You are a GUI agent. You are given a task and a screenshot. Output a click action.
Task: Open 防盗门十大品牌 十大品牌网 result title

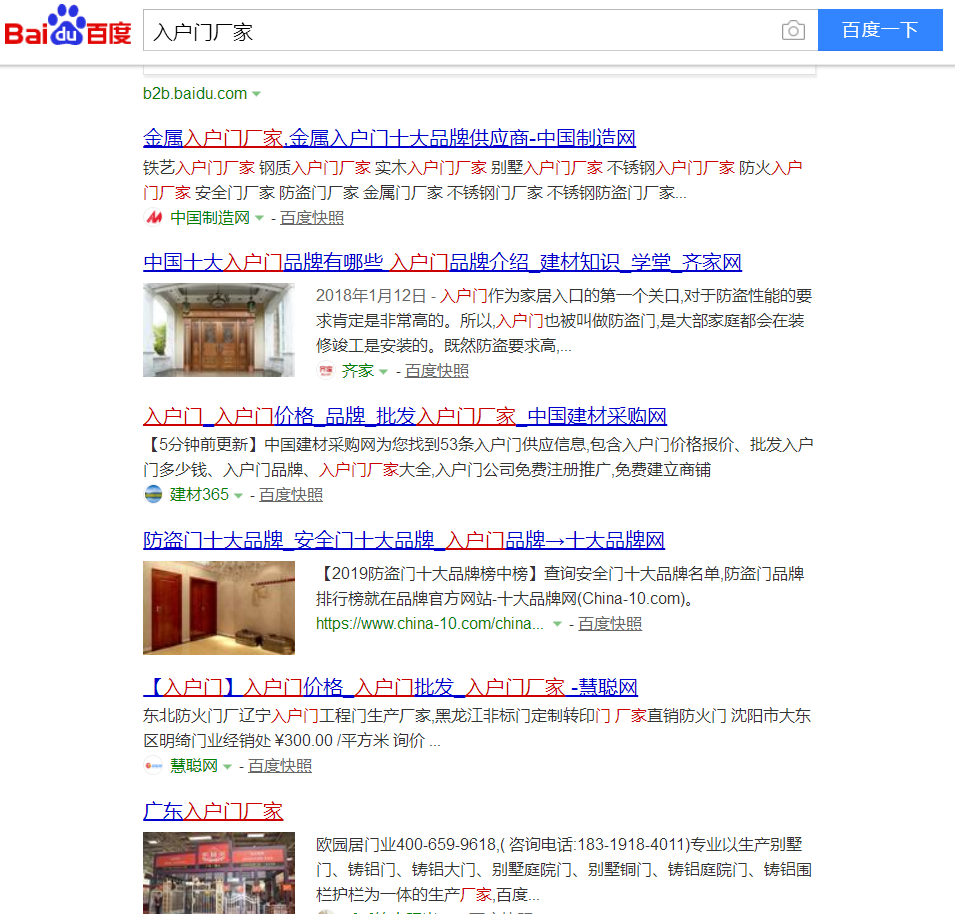tap(404, 540)
